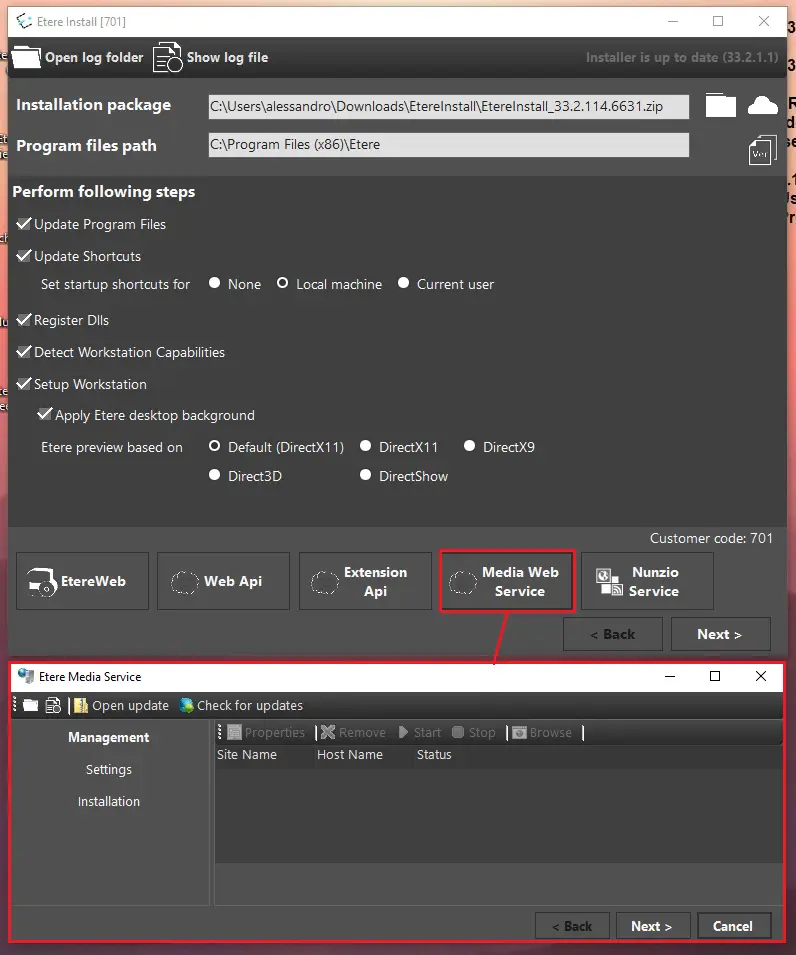Click Check for updates in Media Service
The image size is (796, 955).
click(240, 705)
